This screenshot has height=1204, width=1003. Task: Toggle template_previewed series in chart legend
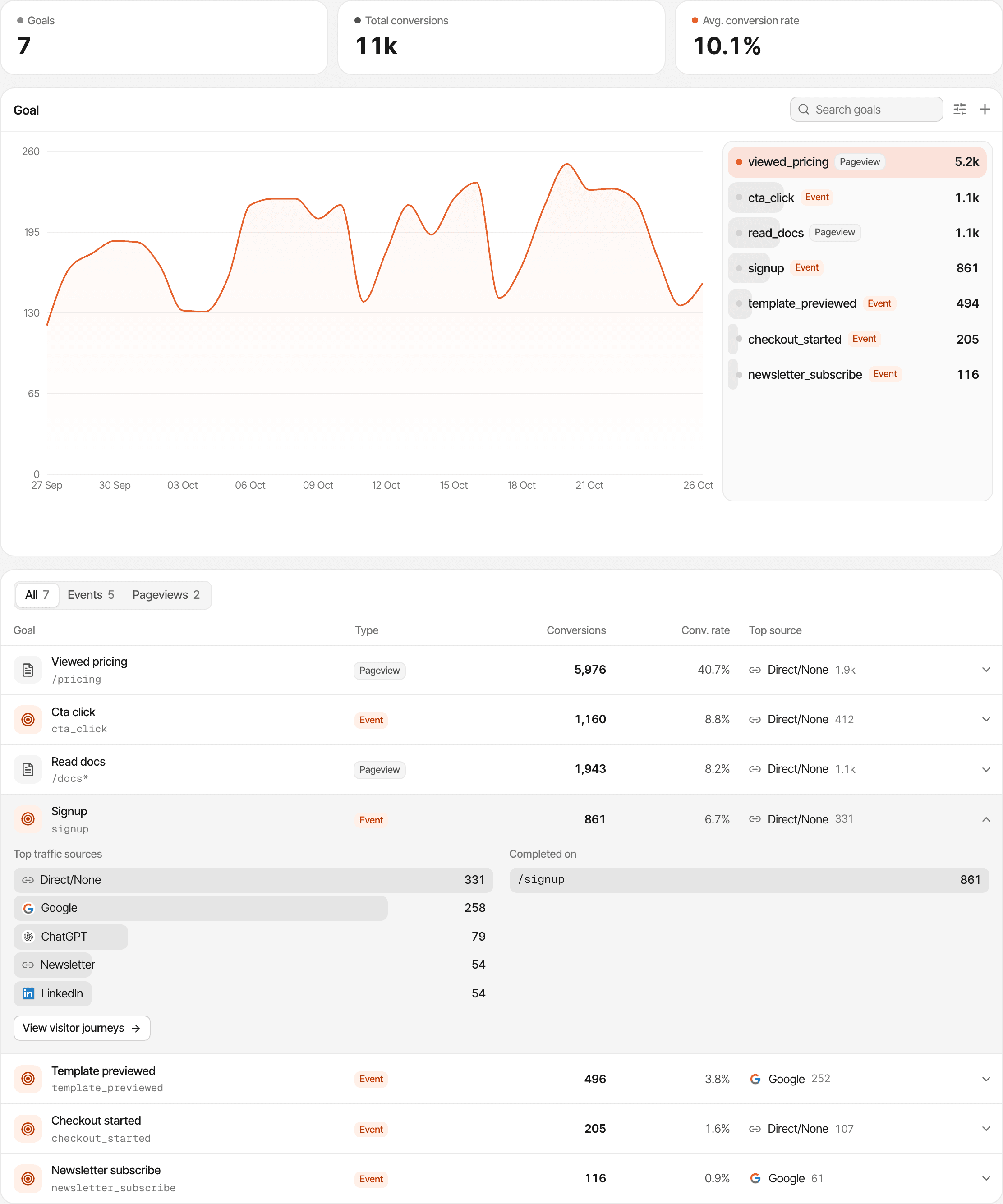[x=857, y=304]
